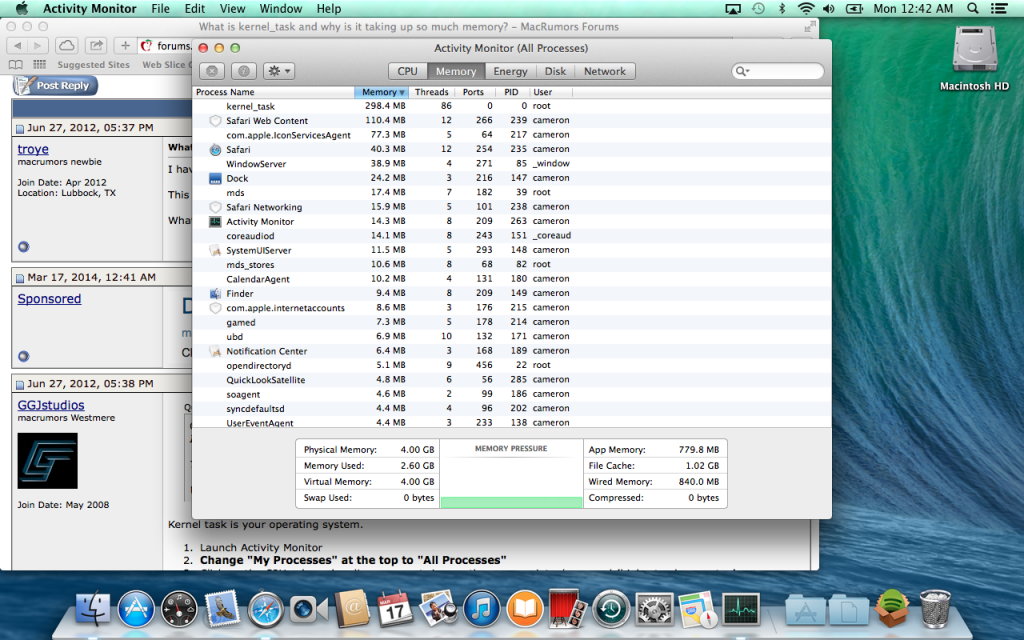Viewport: 1024px width, 640px height.
Task: Open the Help menu
Action: coord(328,8)
